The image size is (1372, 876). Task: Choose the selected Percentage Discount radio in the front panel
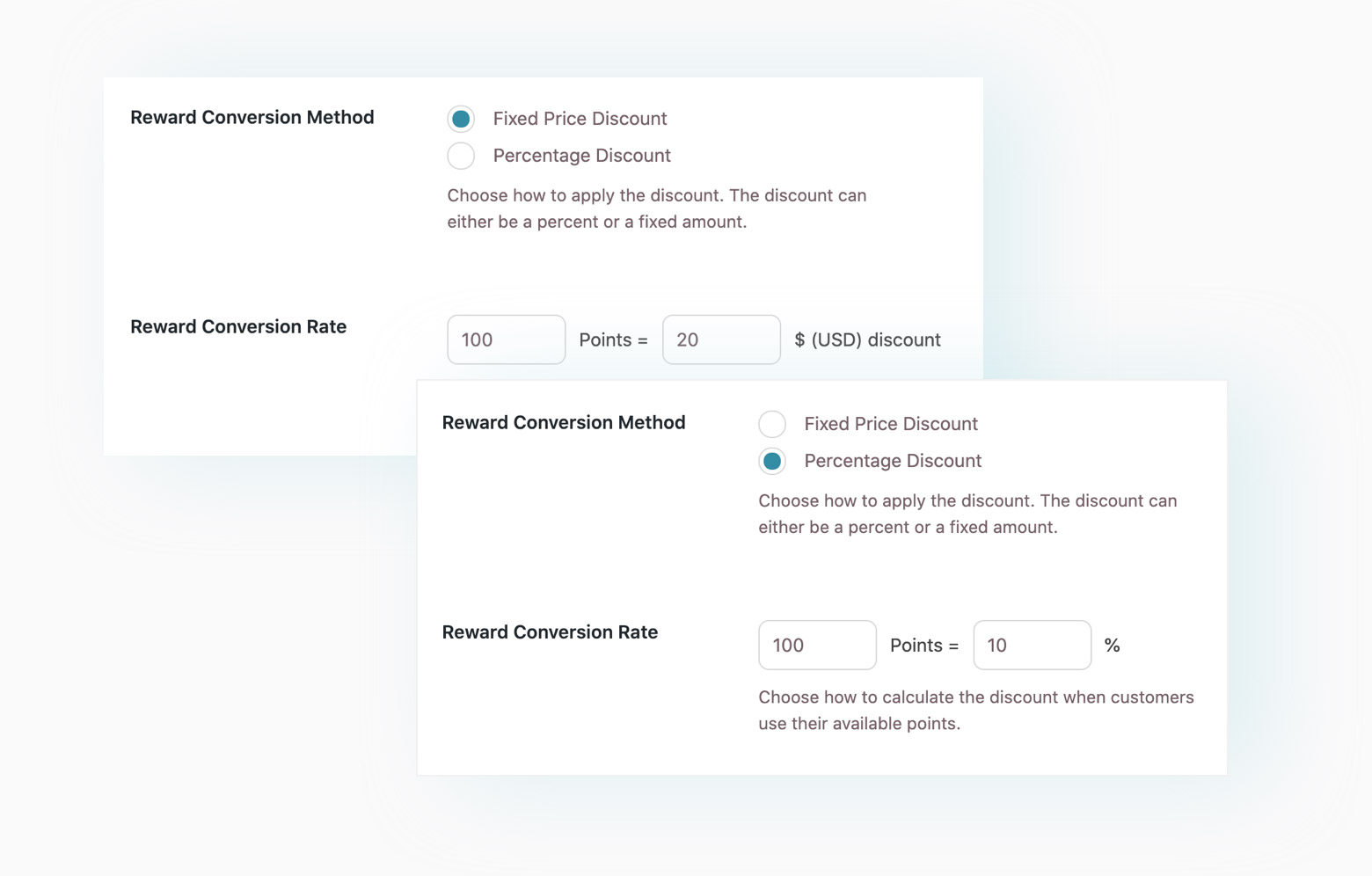tap(772, 461)
